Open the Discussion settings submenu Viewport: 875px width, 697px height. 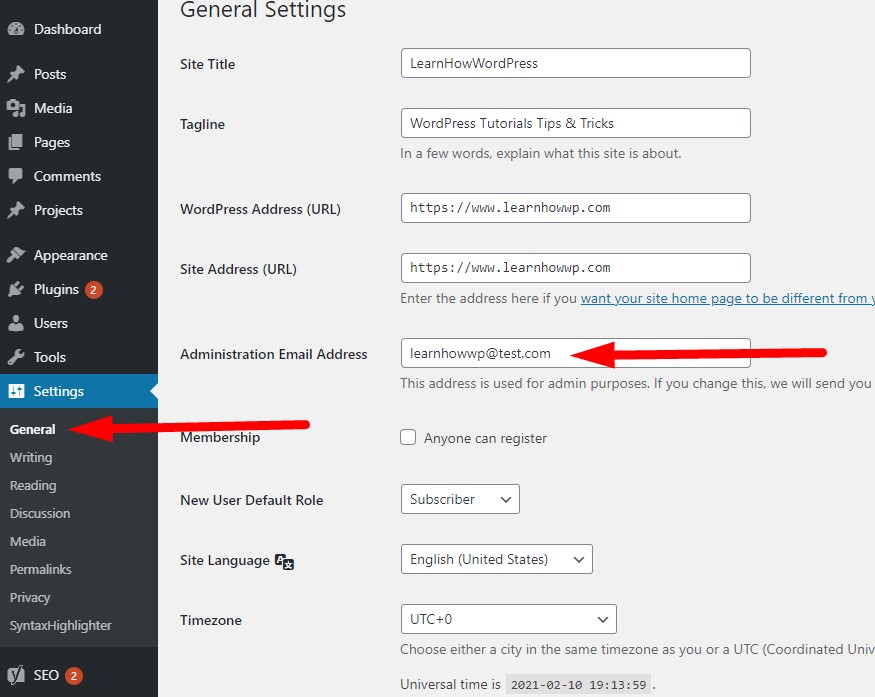tap(40, 513)
